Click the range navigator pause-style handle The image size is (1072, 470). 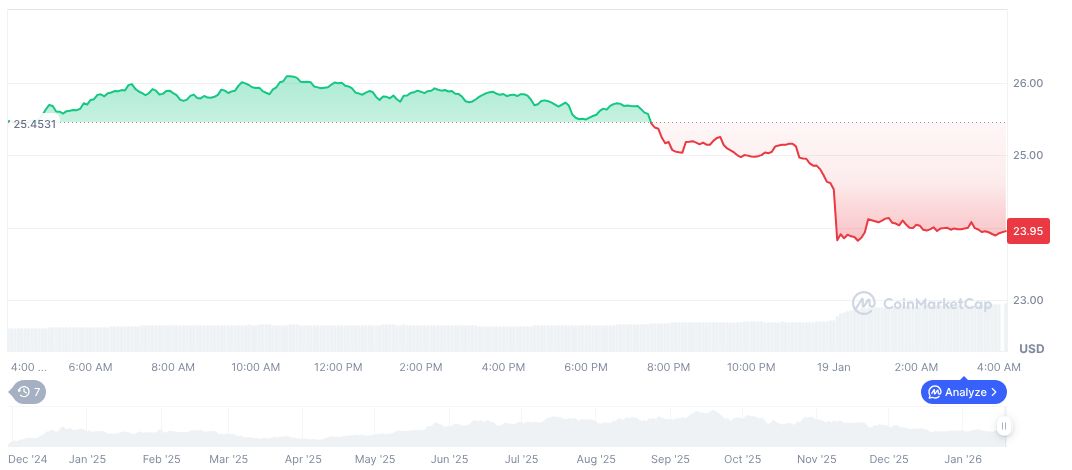(1003, 426)
